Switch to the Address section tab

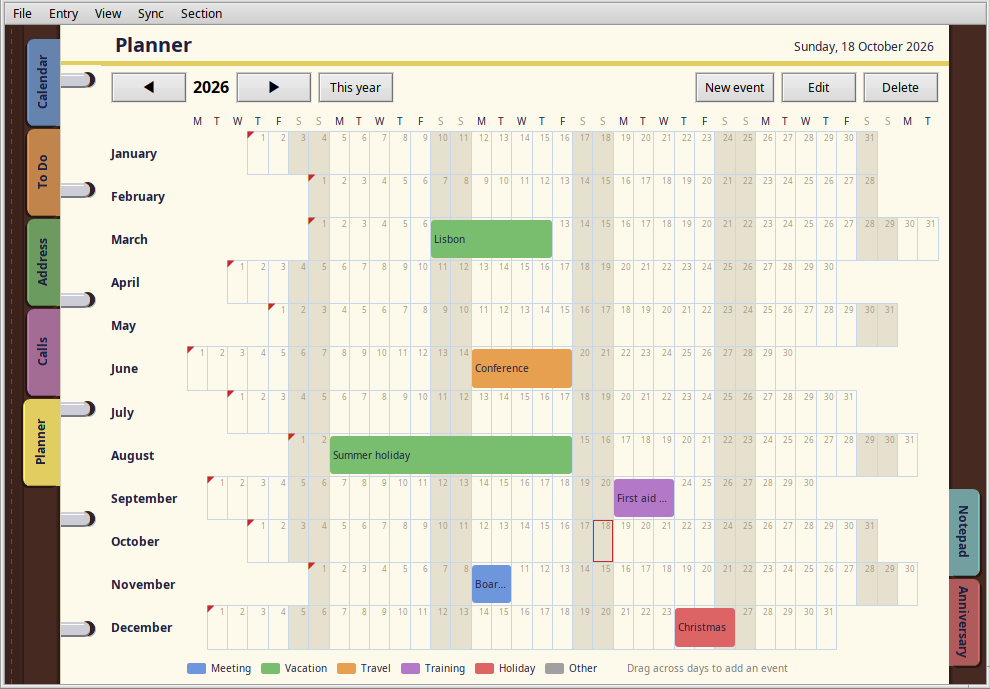coord(43,261)
